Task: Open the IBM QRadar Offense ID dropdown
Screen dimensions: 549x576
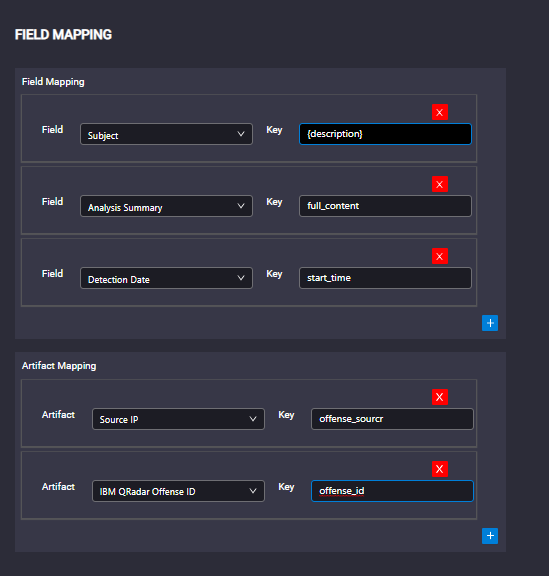Action: click(178, 491)
